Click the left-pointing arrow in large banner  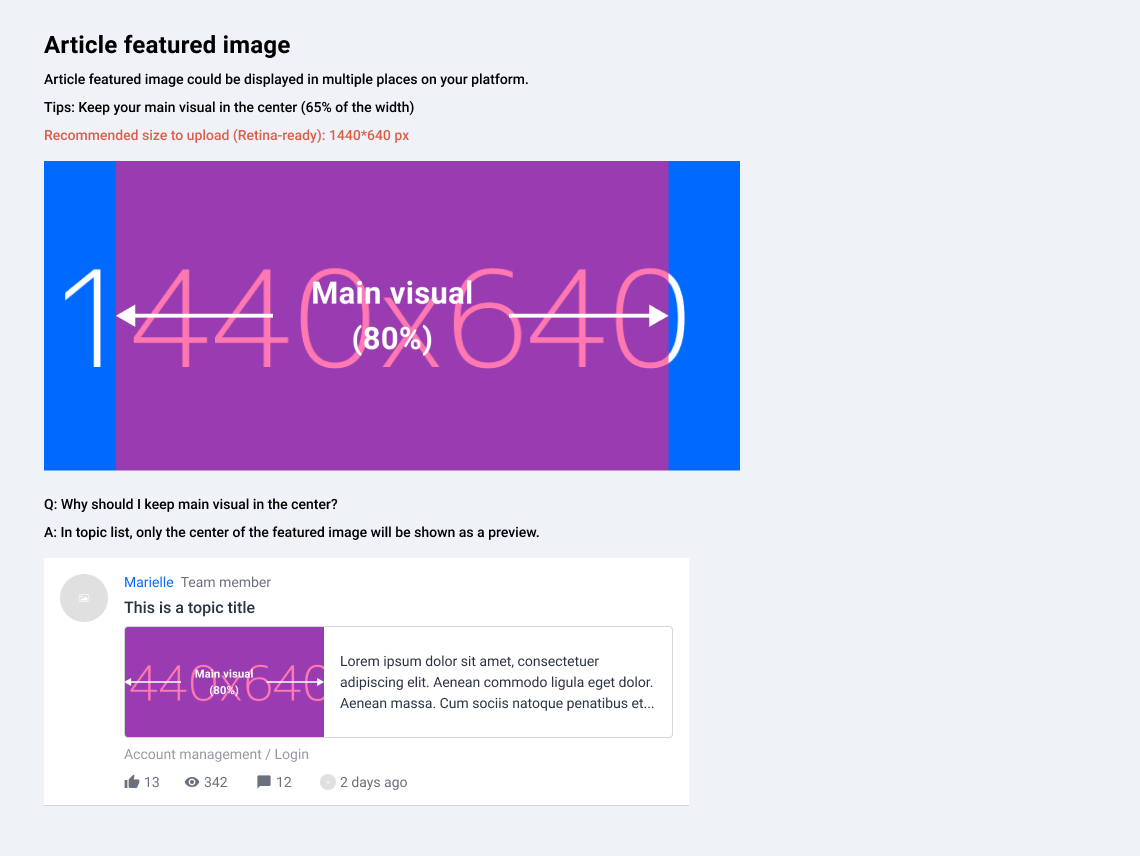[195, 316]
